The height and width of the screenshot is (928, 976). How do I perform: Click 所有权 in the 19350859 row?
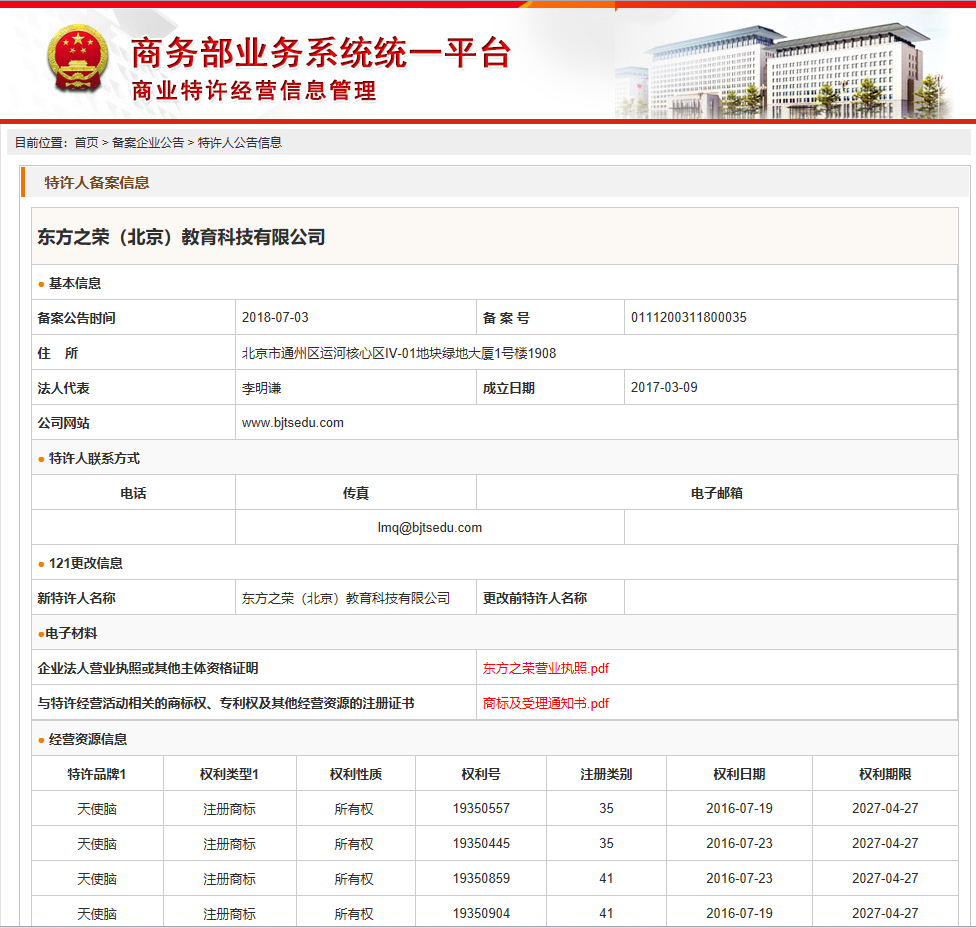[354, 878]
